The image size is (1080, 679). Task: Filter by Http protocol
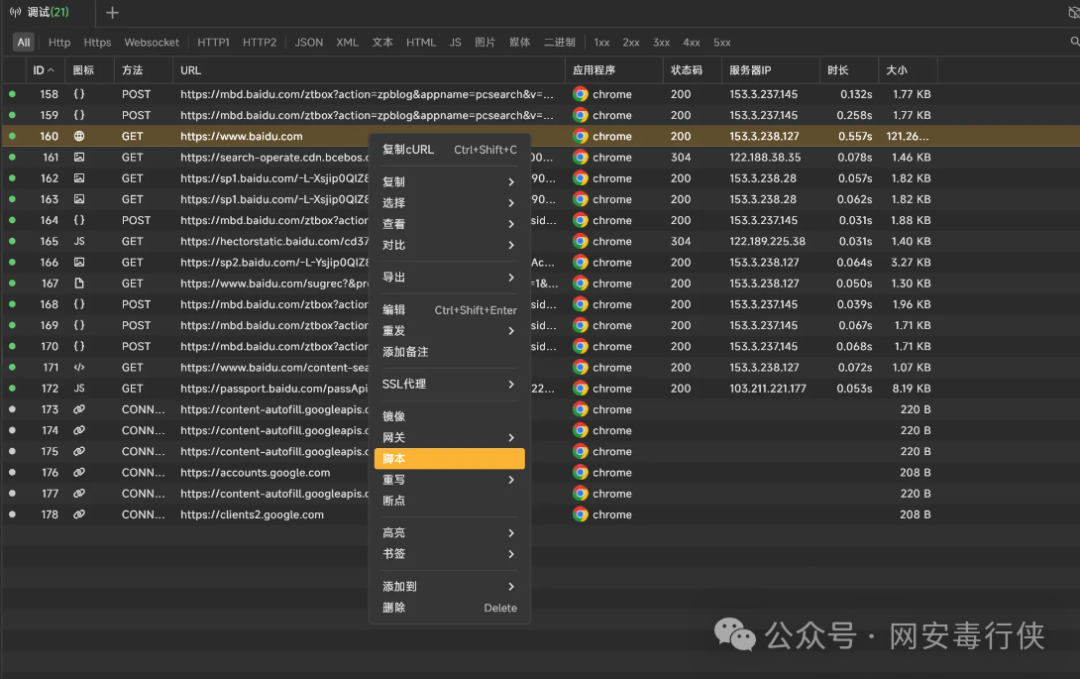point(59,42)
